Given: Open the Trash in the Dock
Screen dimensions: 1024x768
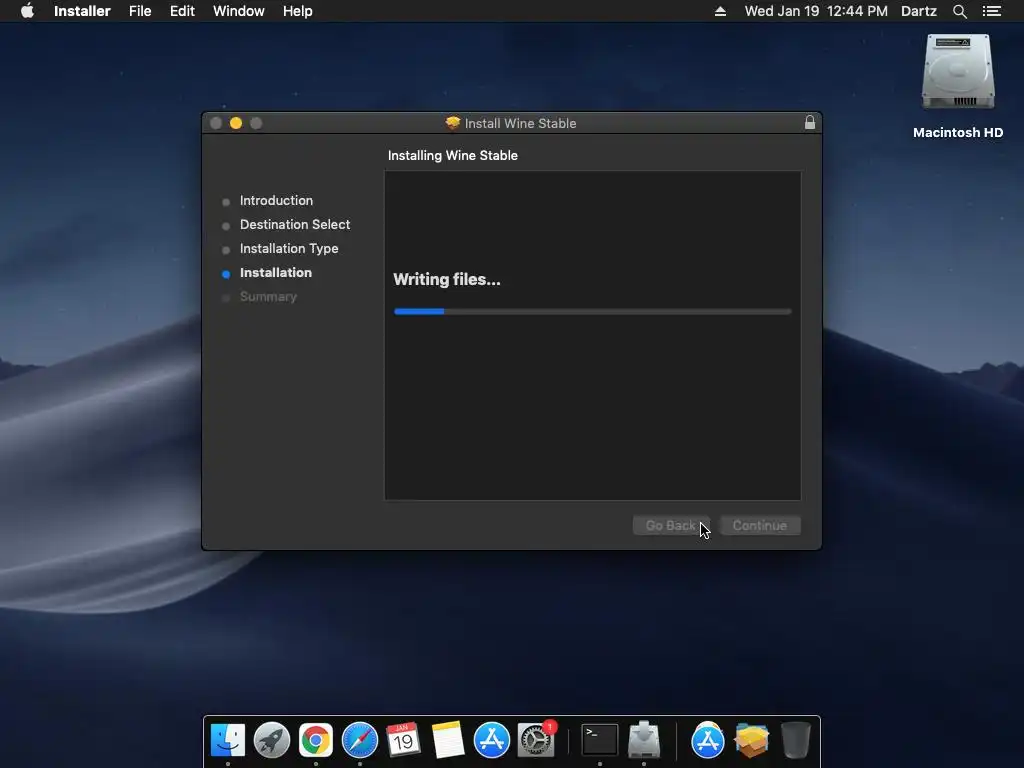Looking at the screenshot, I should (795, 741).
